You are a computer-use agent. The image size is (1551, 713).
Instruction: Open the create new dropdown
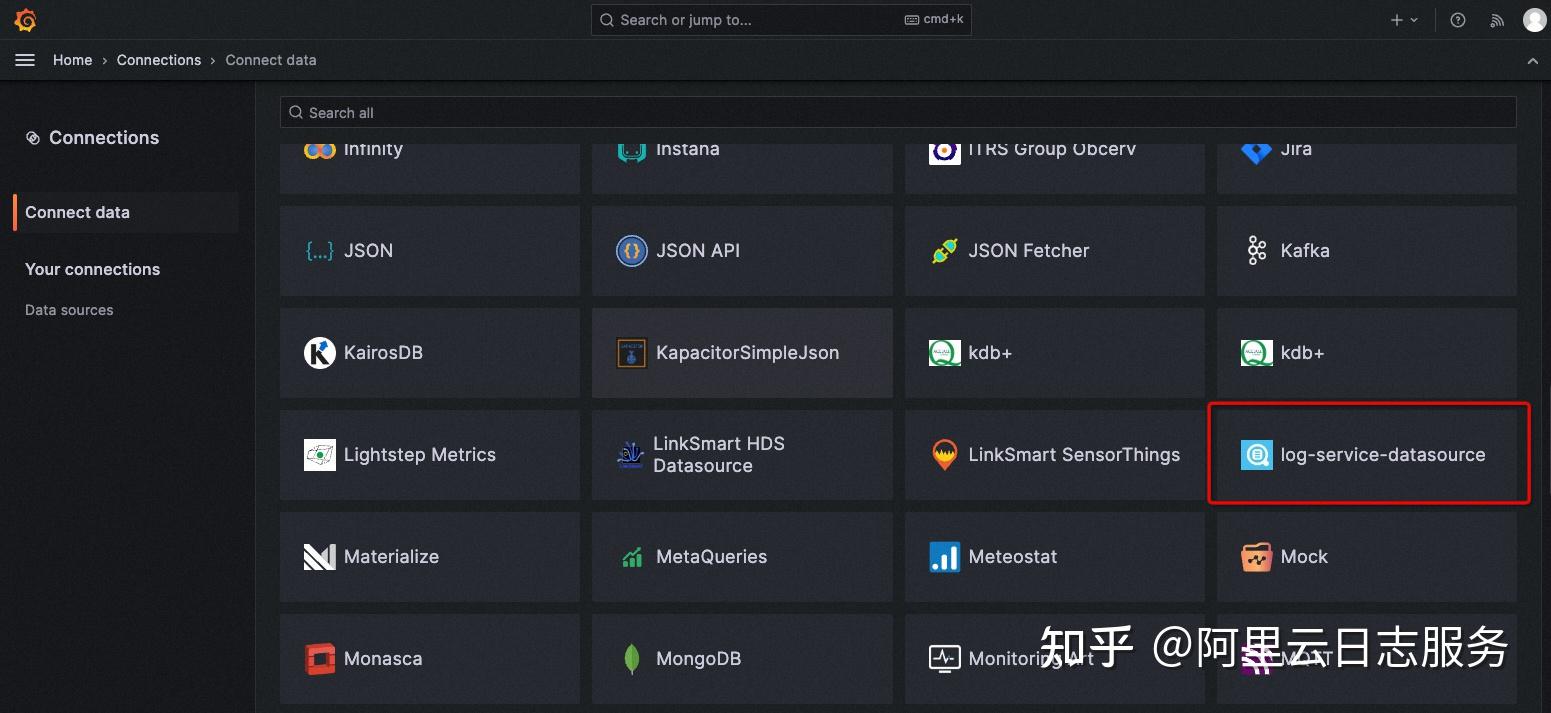point(1404,19)
